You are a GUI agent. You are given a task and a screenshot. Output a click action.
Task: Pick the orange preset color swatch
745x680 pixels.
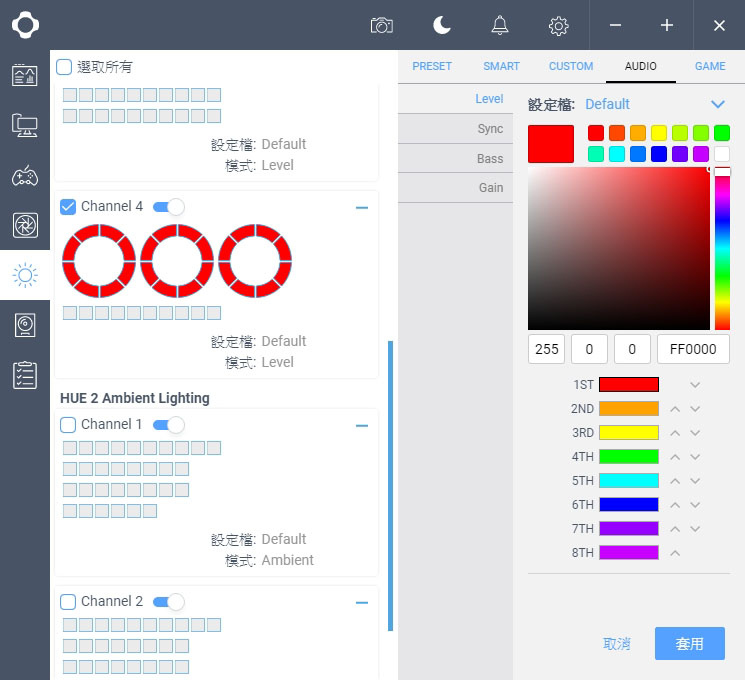638,133
